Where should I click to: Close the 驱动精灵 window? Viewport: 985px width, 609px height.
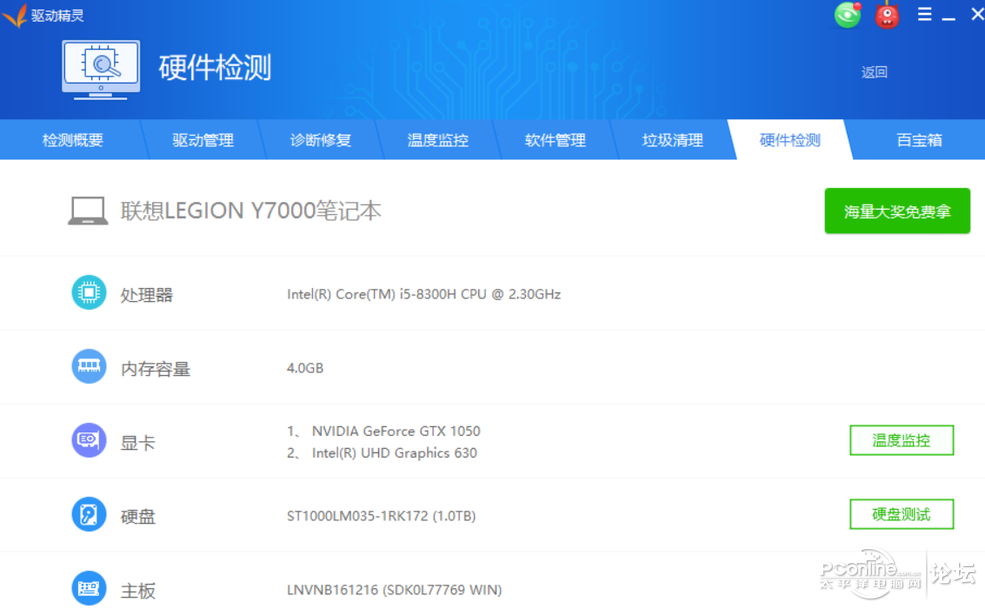tap(977, 14)
